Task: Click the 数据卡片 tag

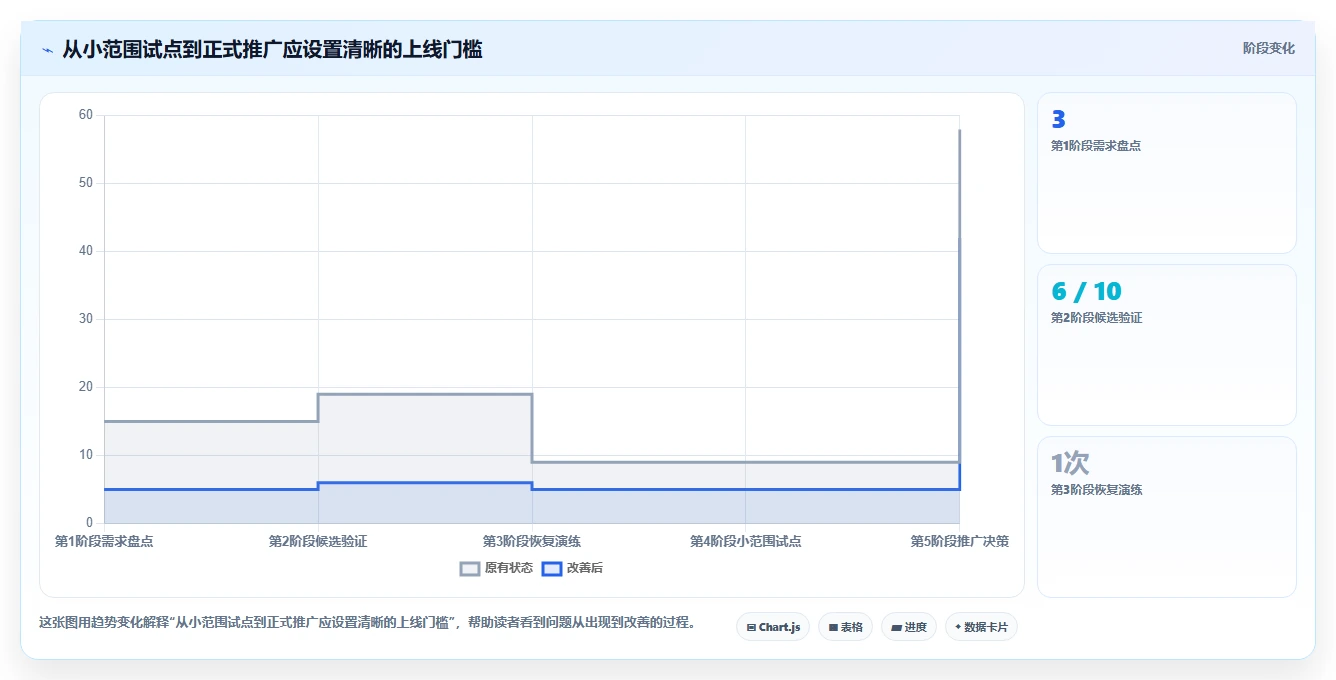Action: (981, 627)
